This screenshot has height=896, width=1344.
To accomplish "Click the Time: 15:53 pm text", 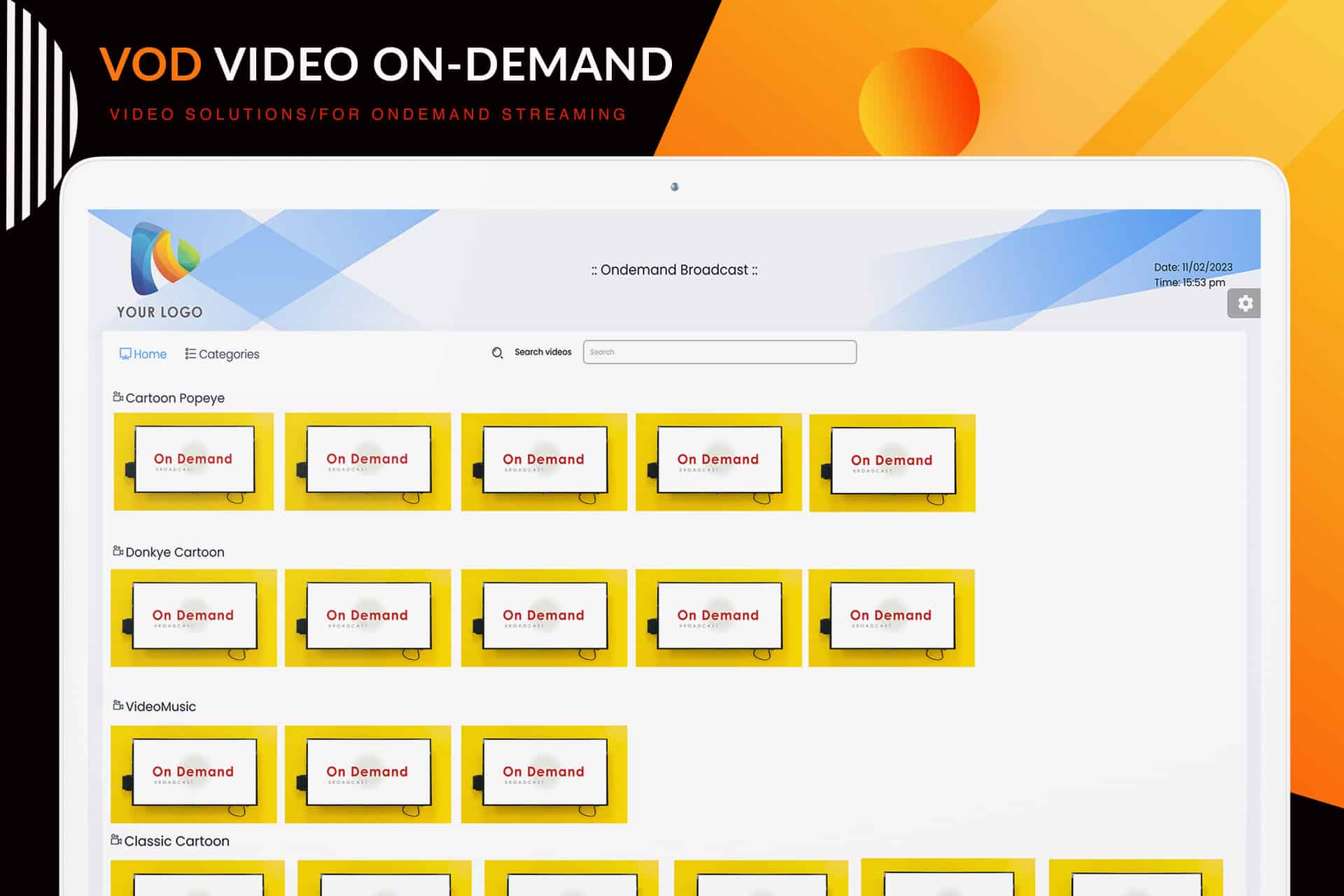I will pyautogui.click(x=1189, y=282).
